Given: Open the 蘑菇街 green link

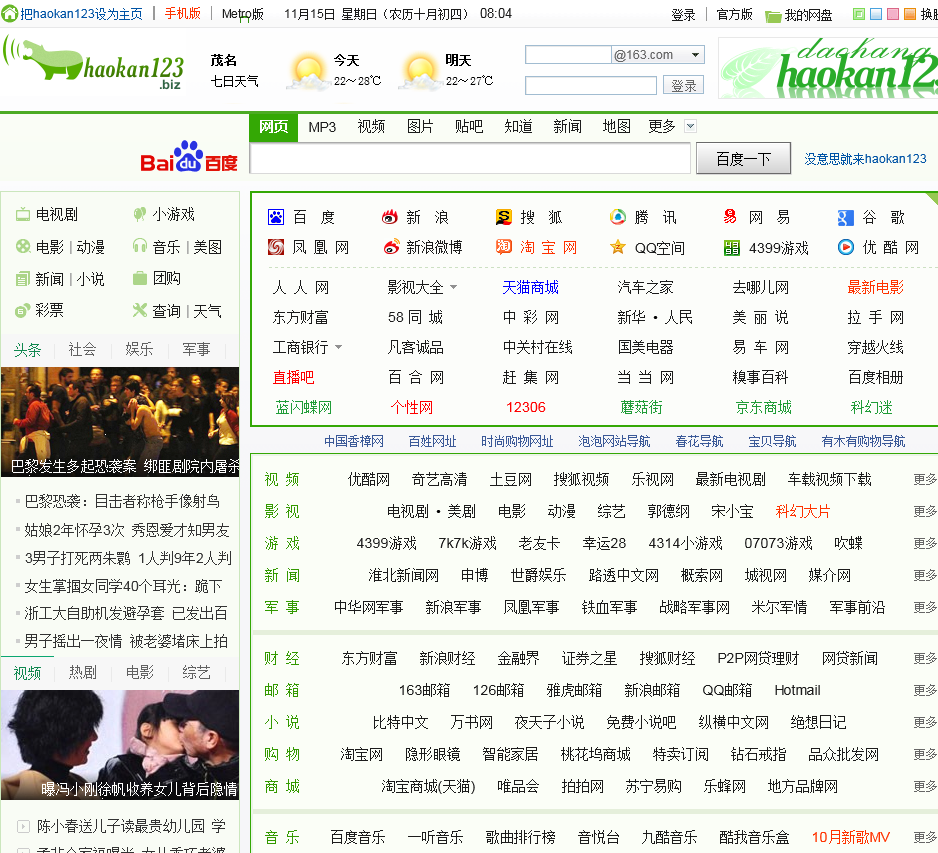Looking at the screenshot, I should [641, 407].
